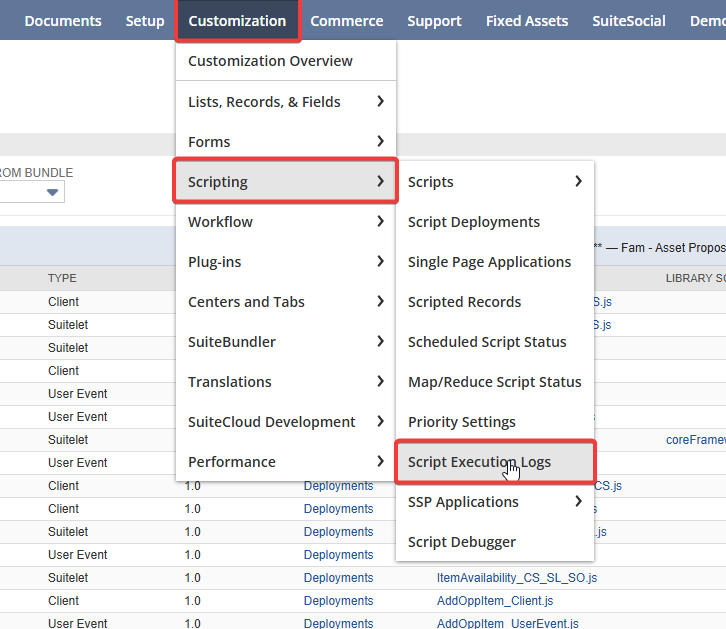Select Script Deployments
Image resolution: width=726 pixels, height=629 pixels.
(x=495, y=222)
